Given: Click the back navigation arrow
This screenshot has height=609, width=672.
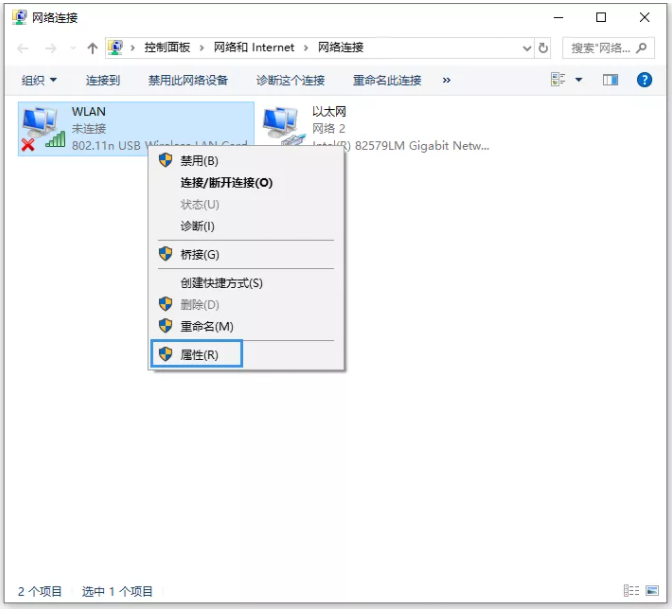Looking at the screenshot, I should 23,48.
